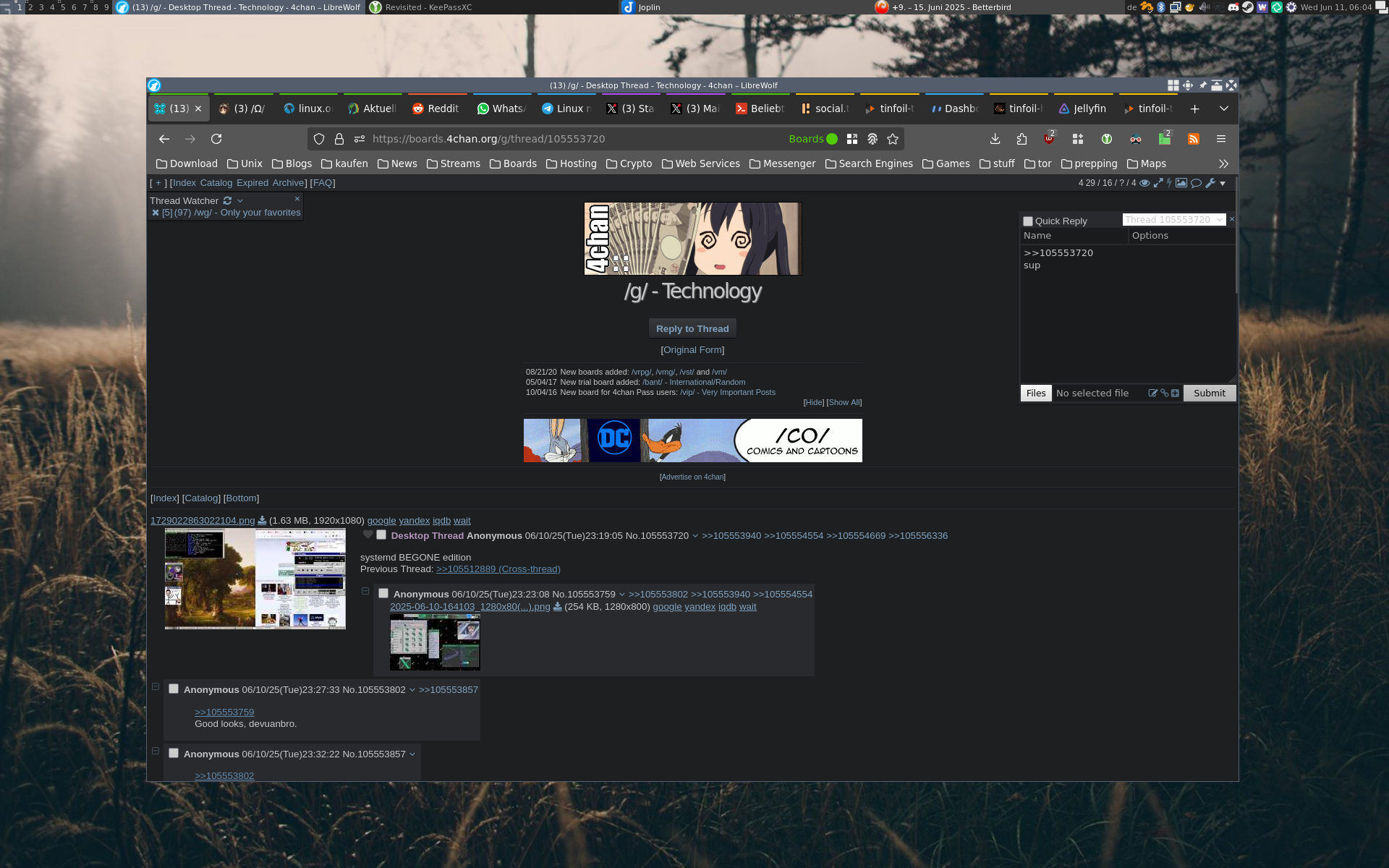
Task: Click the Bluetooth tray icon
Action: click(1161, 7)
